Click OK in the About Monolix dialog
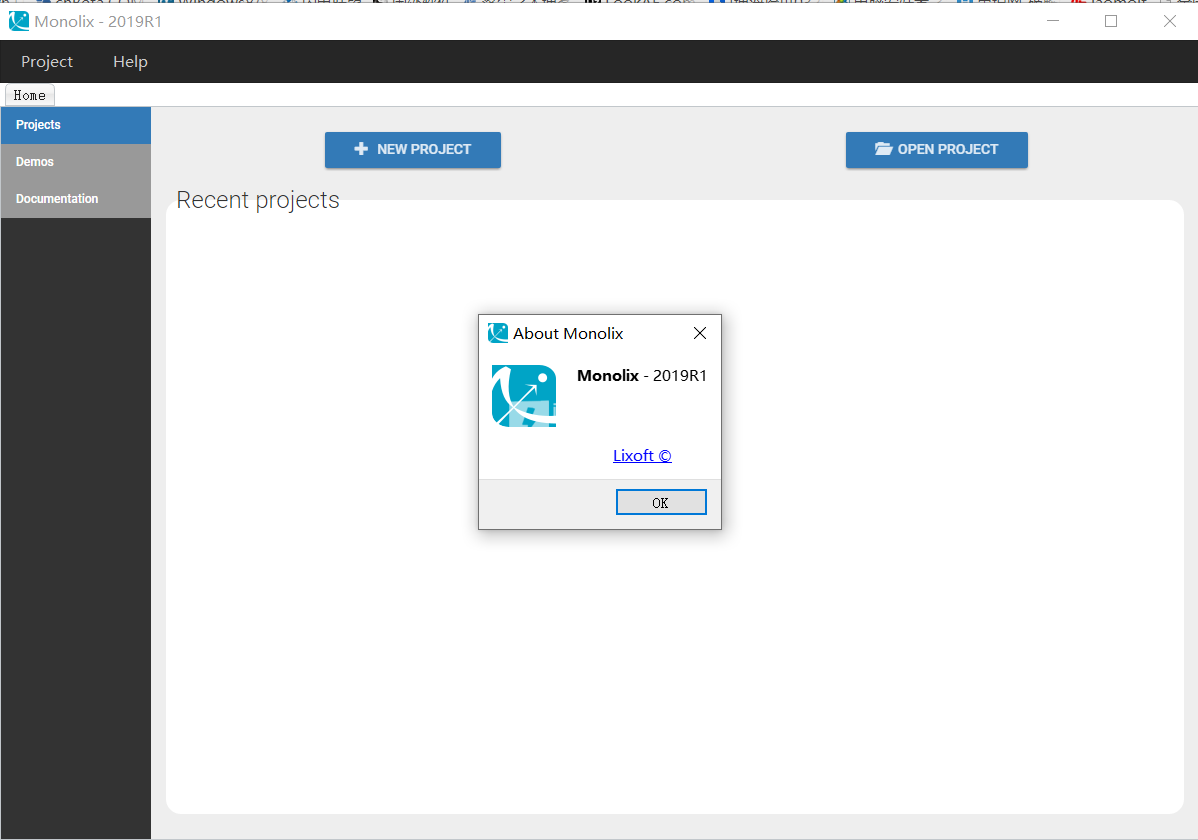The height and width of the screenshot is (840, 1198). tap(661, 502)
